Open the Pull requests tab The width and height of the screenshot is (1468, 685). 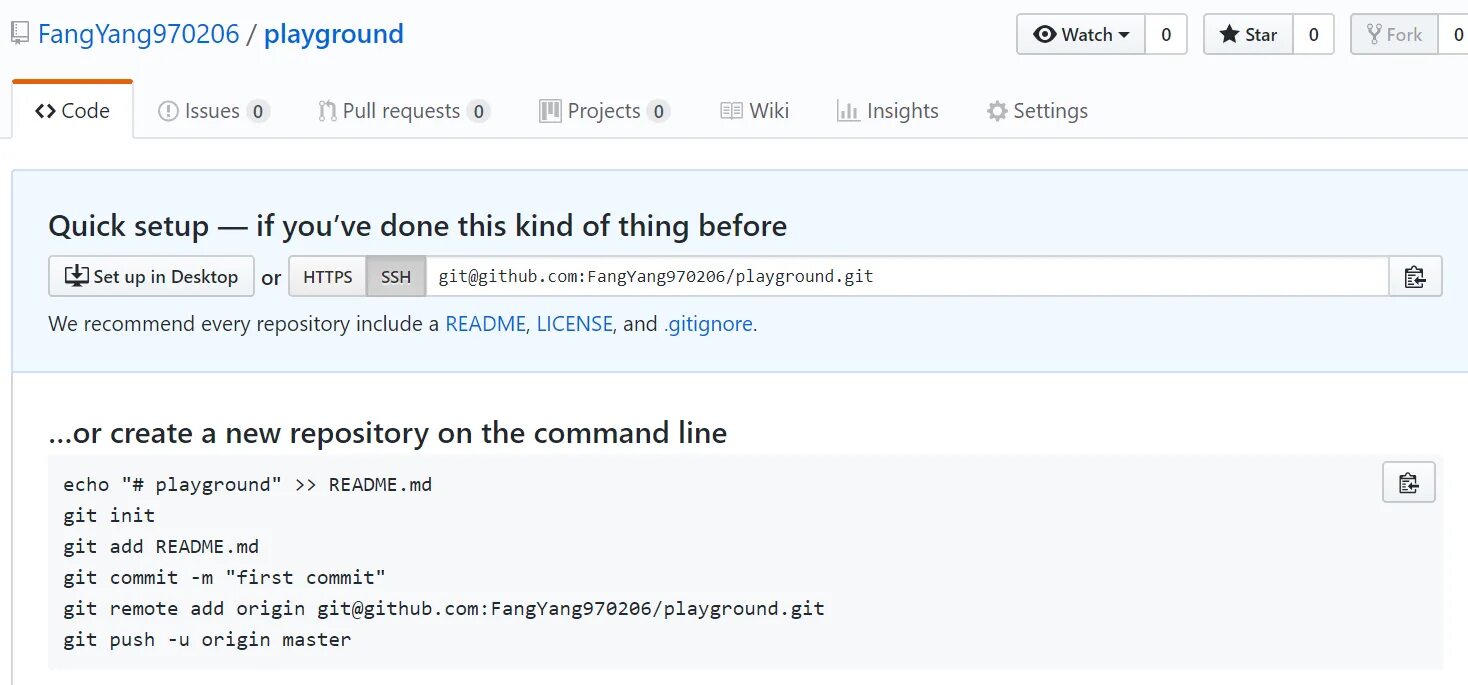point(403,111)
